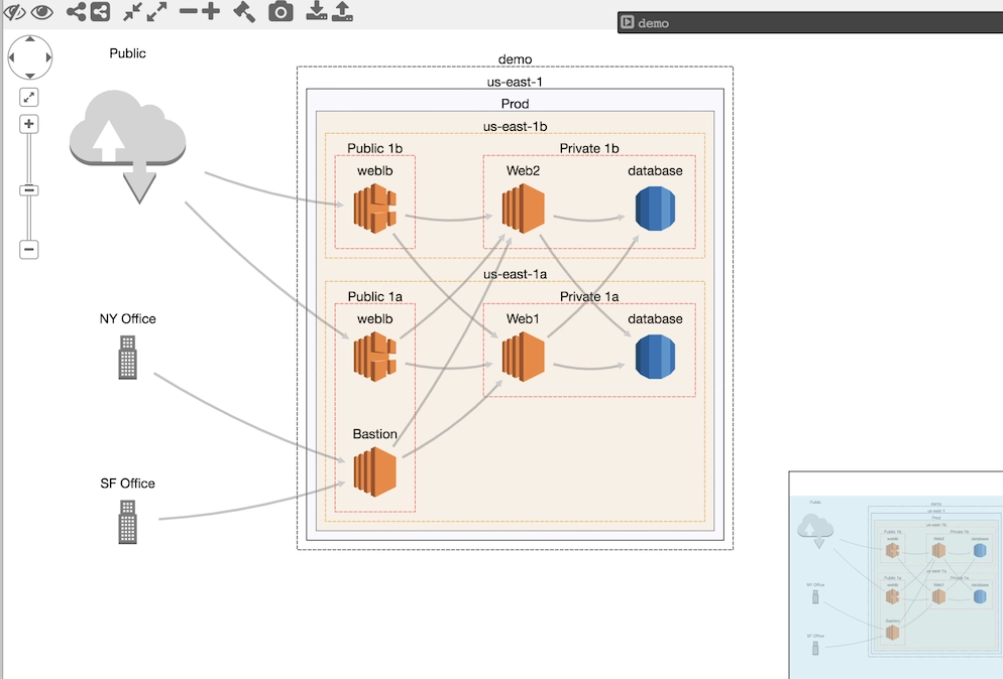Click the hide (crossed-out eye) toolbar icon
This screenshot has height=679, width=1003.
pos(14,12)
